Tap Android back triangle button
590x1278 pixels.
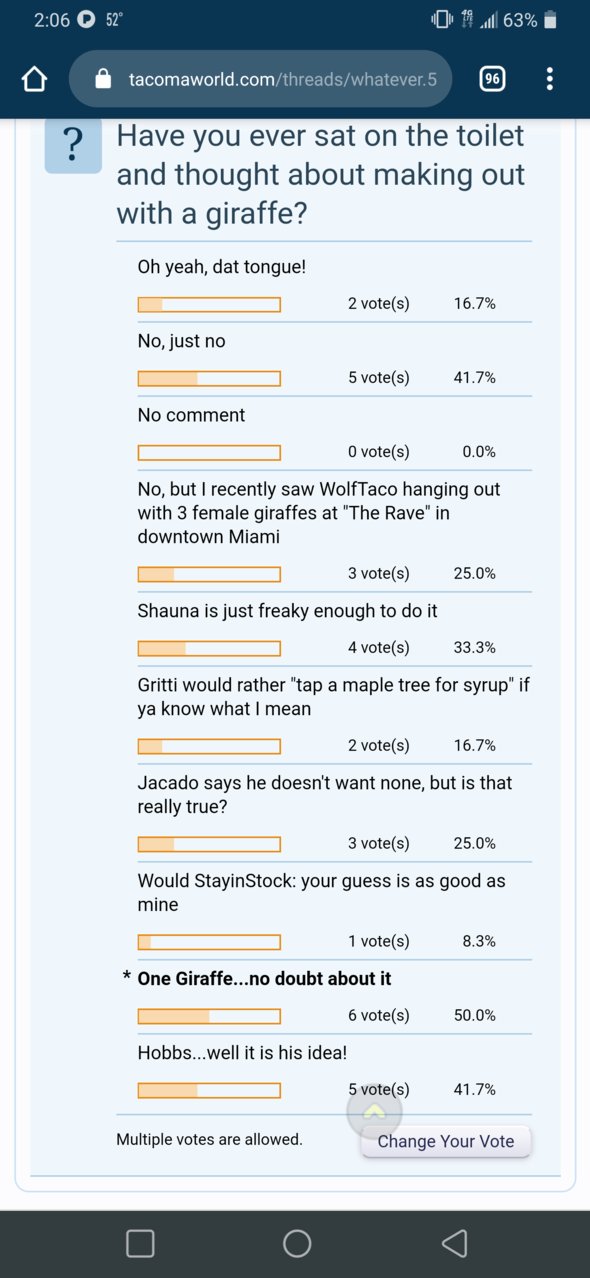(454, 1243)
